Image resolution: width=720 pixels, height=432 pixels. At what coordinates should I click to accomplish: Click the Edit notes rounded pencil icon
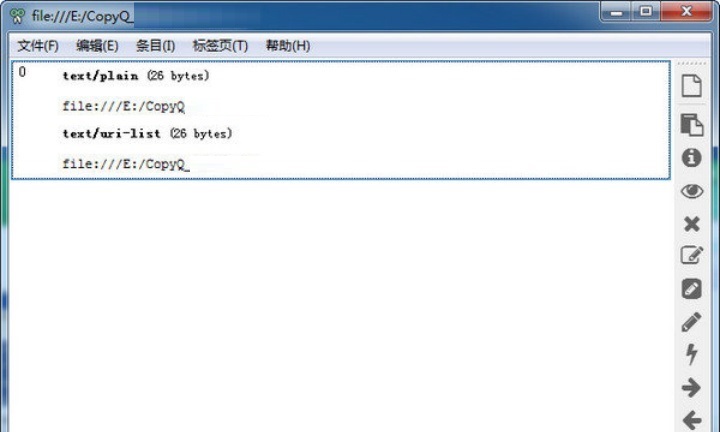692,289
